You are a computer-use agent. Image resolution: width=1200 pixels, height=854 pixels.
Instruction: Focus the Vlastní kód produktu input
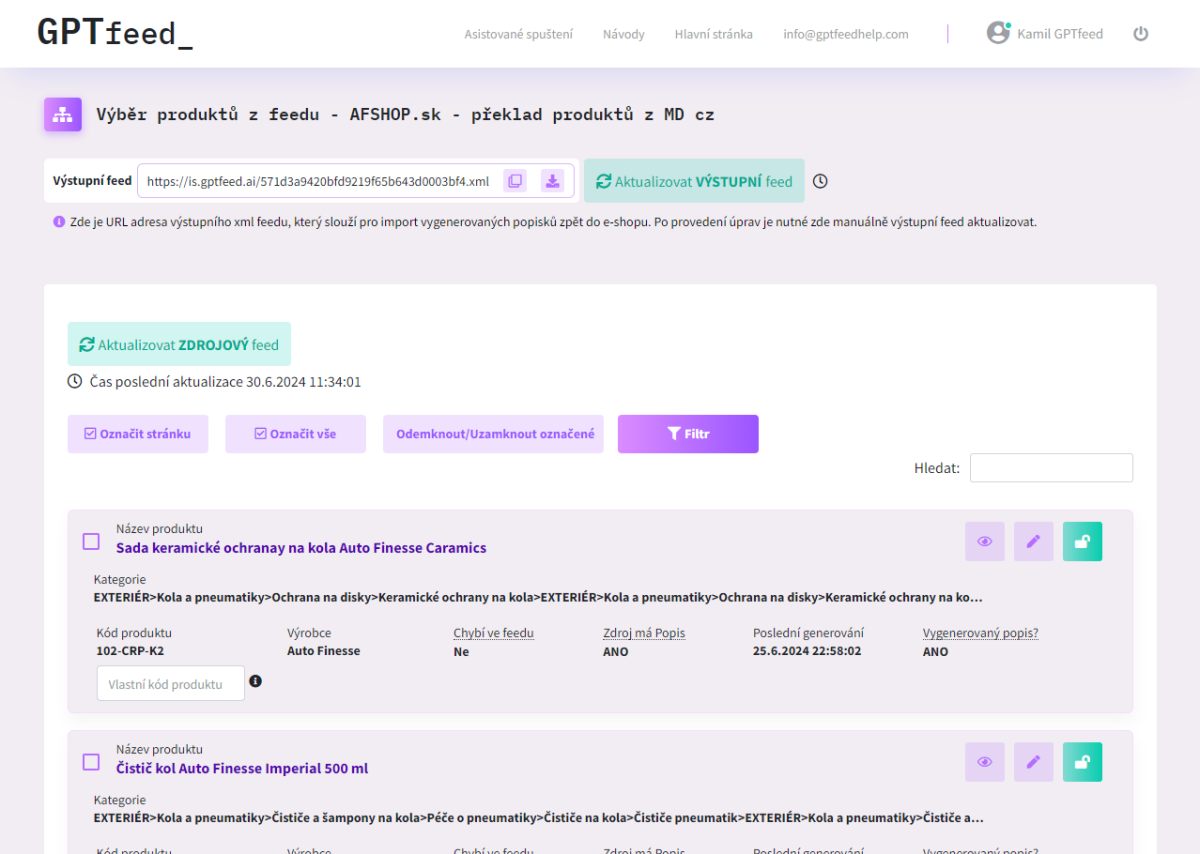(x=171, y=683)
